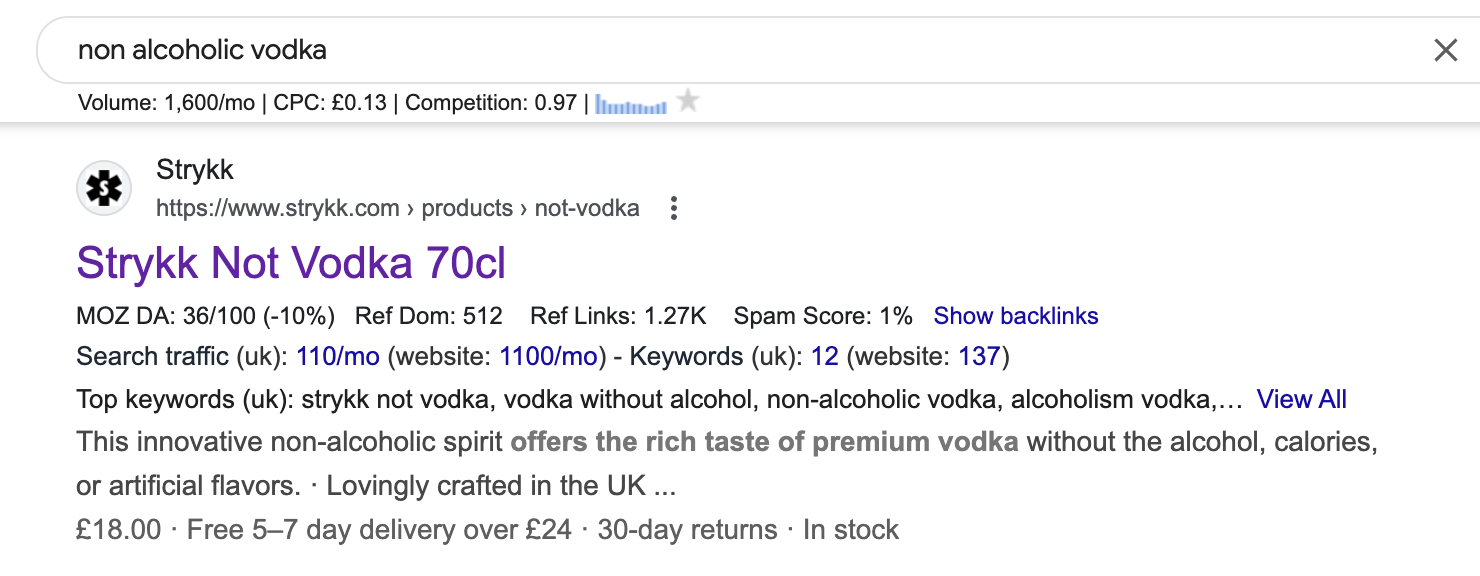The width and height of the screenshot is (1480, 576).
Task: Star the keyword to save it
Action: tap(687, 101)
